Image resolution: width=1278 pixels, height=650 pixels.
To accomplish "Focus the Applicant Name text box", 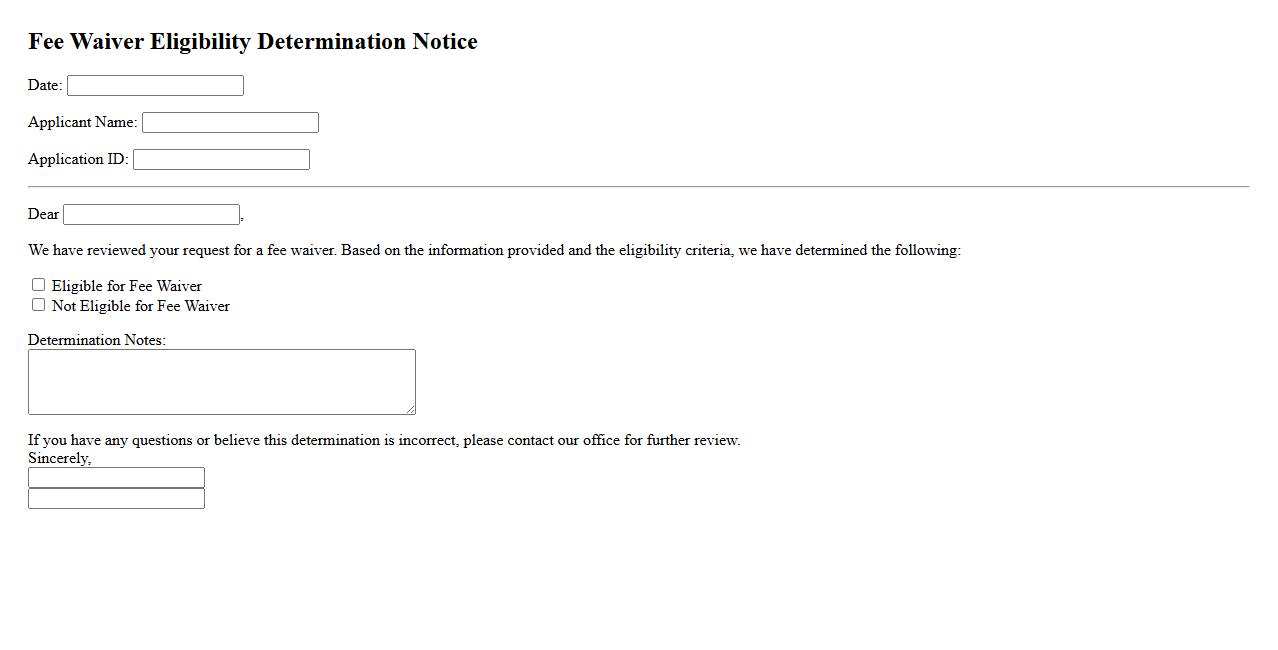I will coord(230,123).
